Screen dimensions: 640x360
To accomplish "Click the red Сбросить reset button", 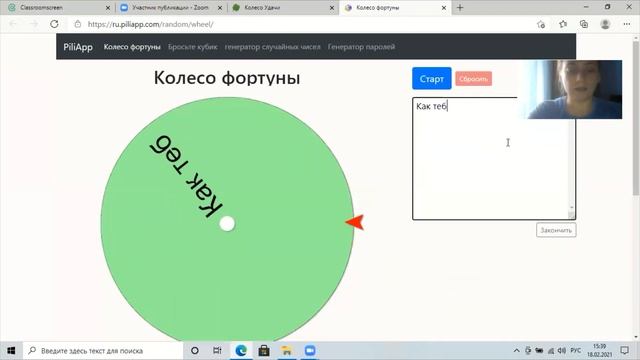I will (x=473, y=79).
